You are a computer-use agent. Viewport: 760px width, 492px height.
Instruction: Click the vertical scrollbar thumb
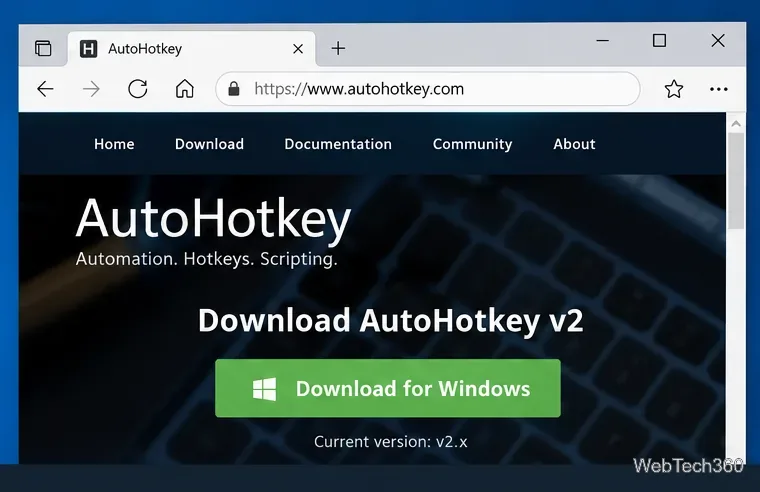pyautogui.click(x=736, y=180)
